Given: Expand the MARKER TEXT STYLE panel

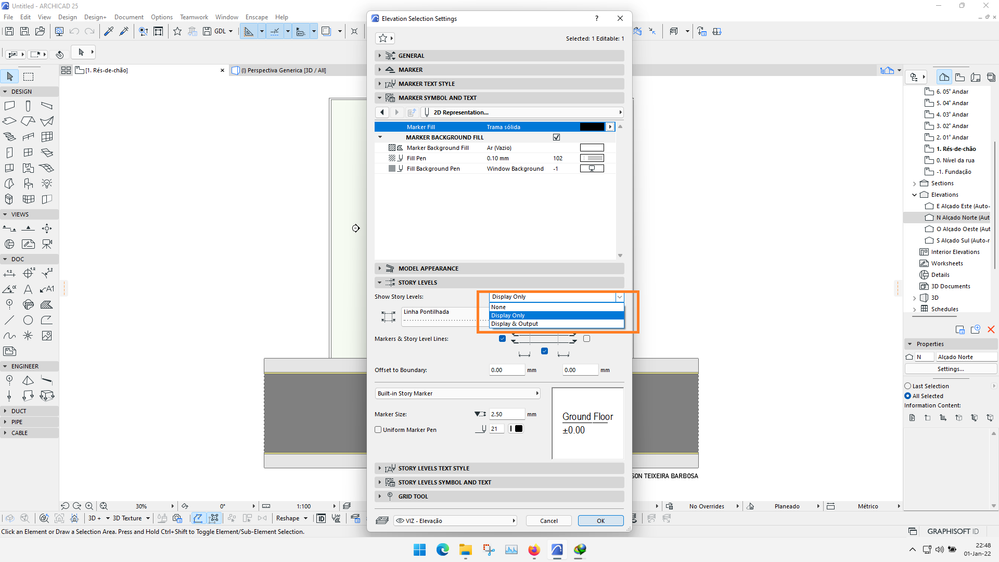Looking at the screenshot, I should (500, 83).
